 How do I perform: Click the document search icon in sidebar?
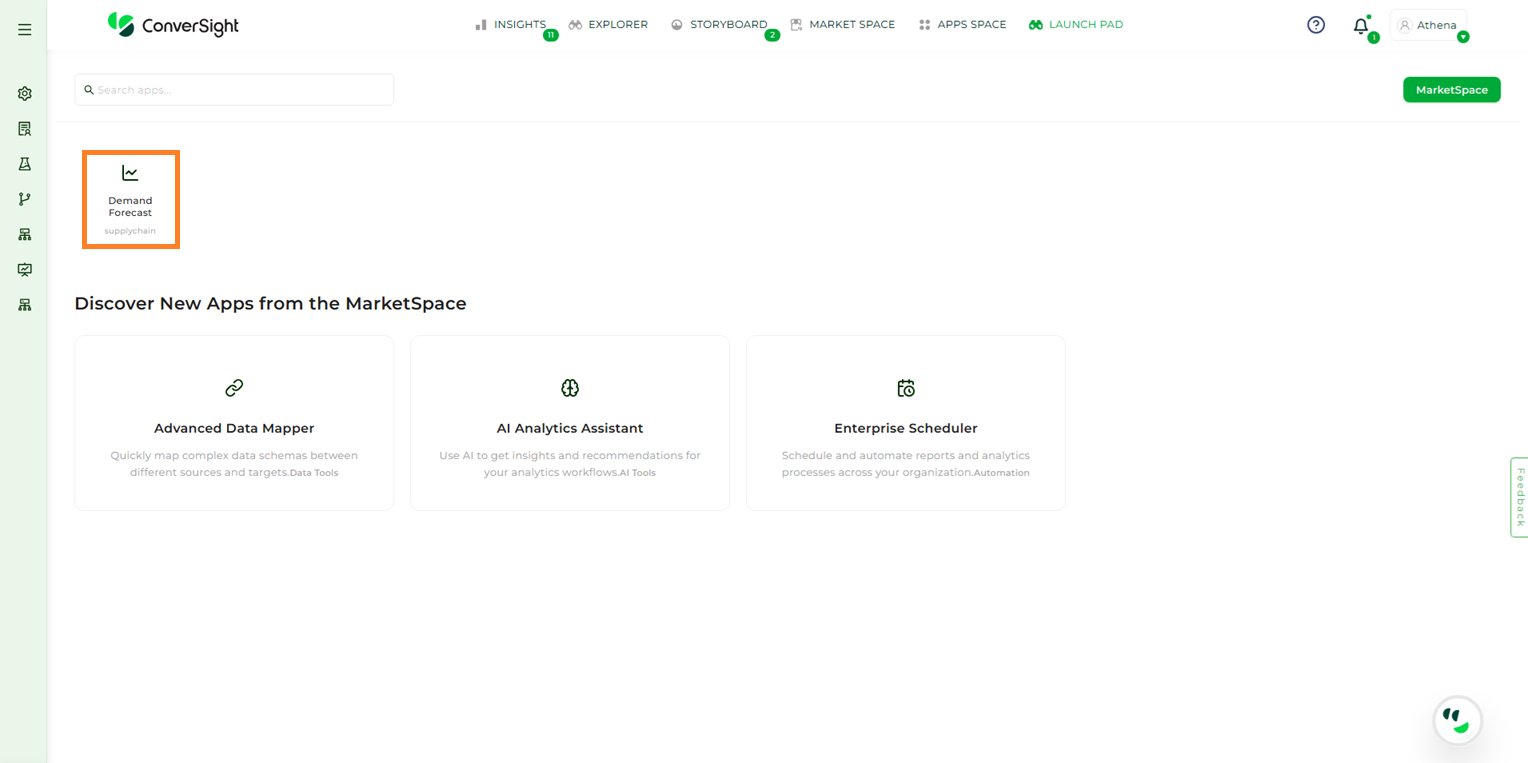click(25, 129)
